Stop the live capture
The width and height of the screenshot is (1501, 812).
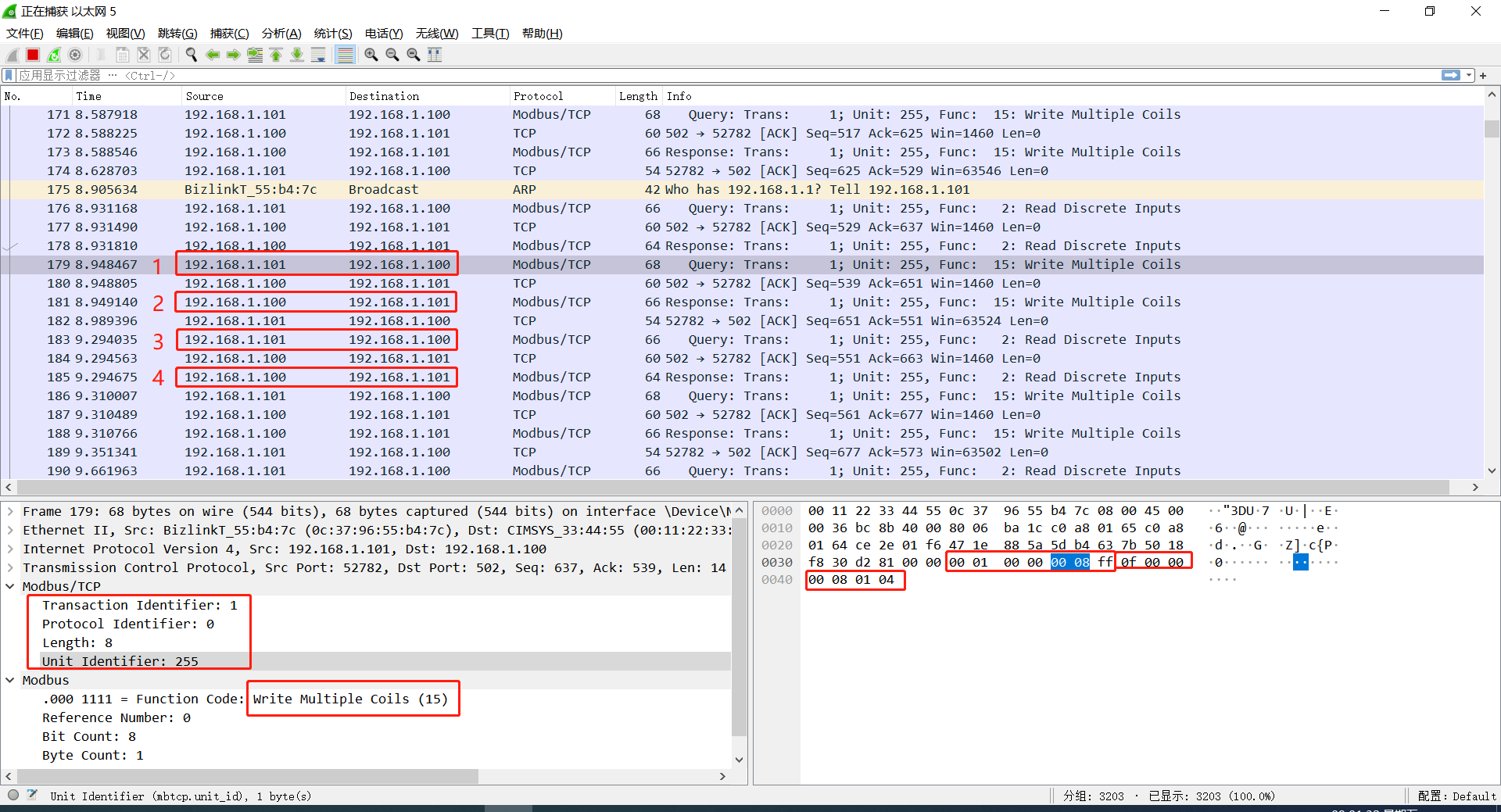32,54
